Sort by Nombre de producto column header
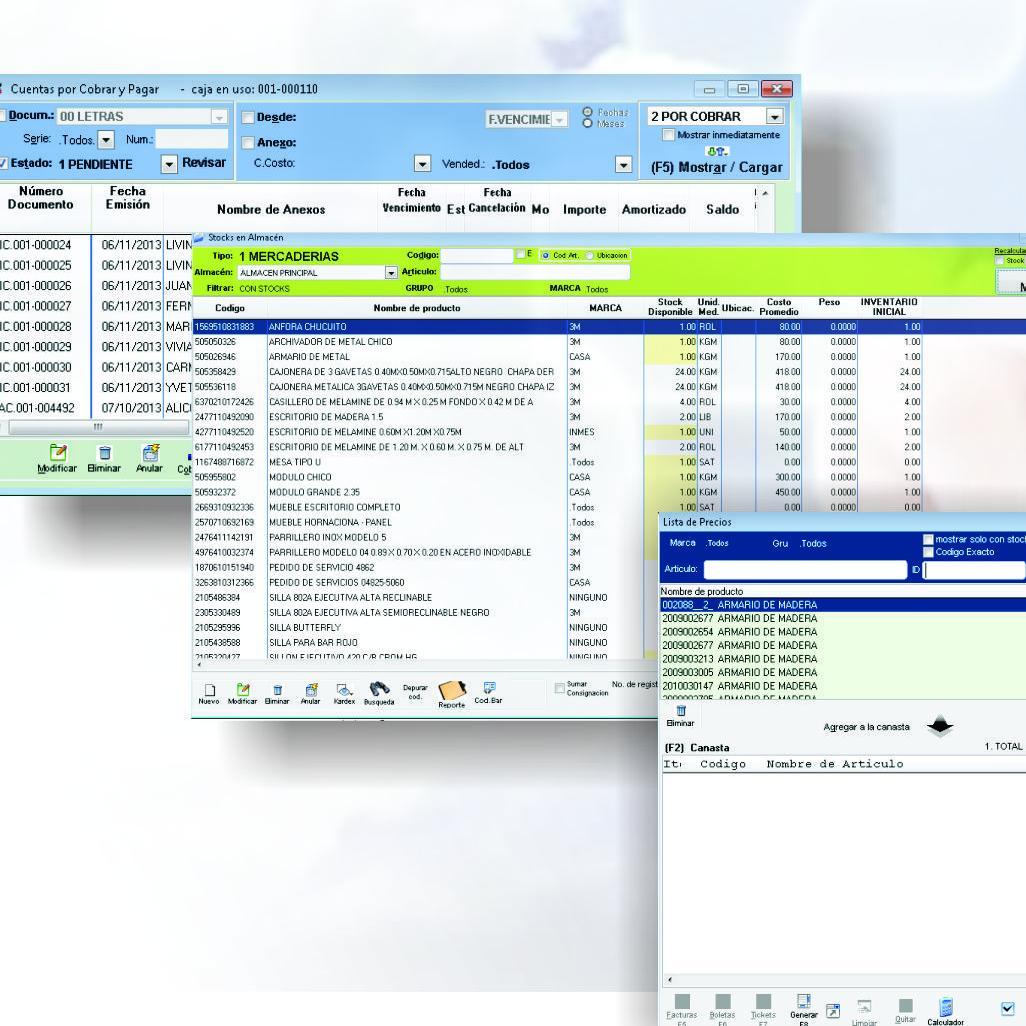1026x1026 pixels. click(417, 308)
